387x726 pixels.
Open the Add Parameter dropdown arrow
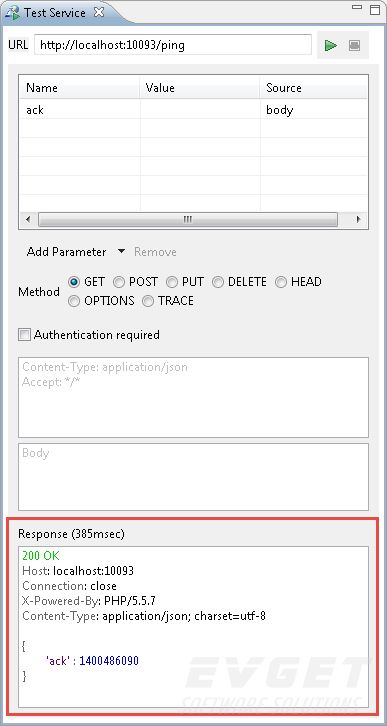pyautogui.click(x=121, y=251)
